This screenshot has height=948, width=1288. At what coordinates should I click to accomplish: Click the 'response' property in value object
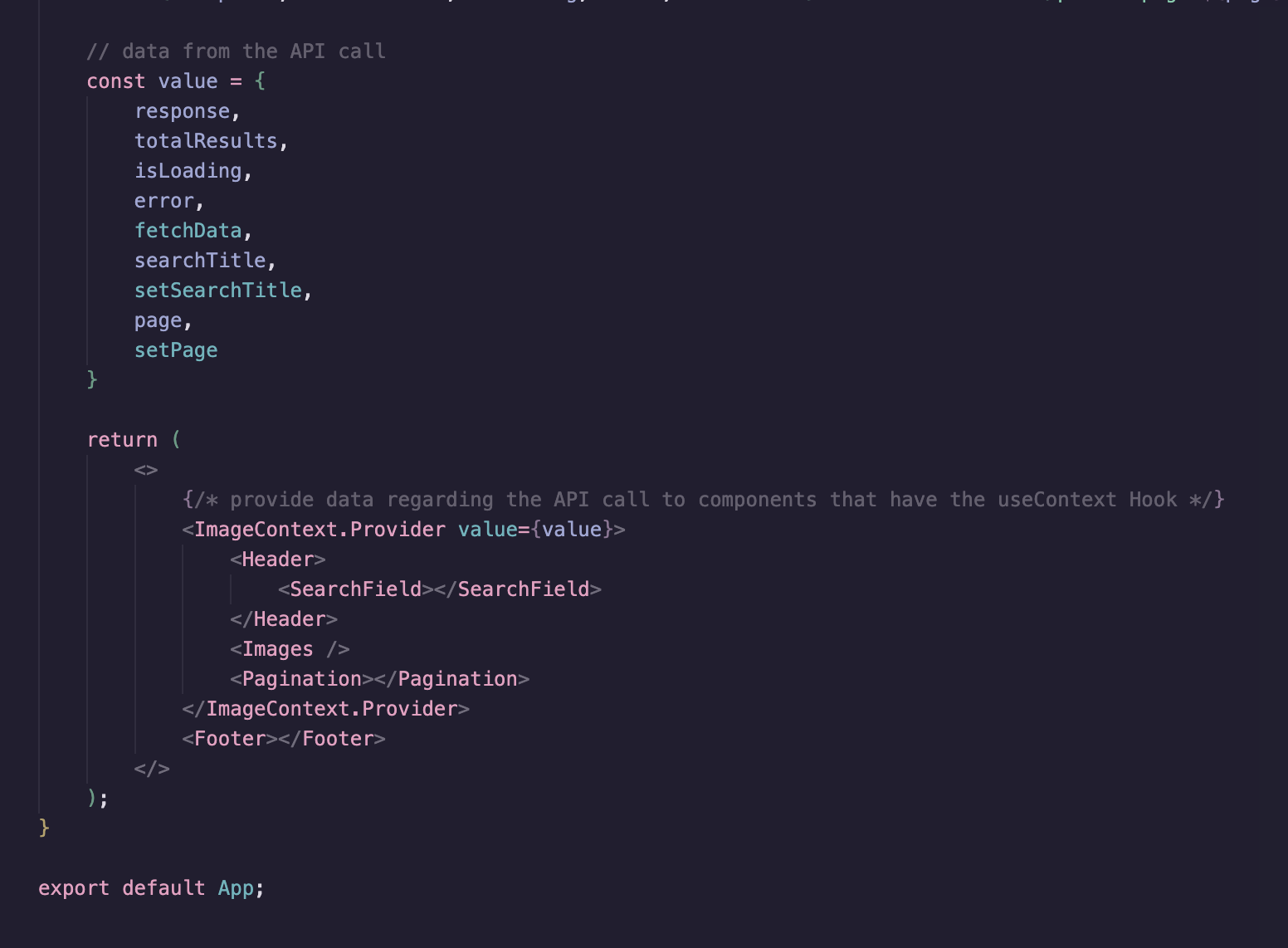point(182,111)
